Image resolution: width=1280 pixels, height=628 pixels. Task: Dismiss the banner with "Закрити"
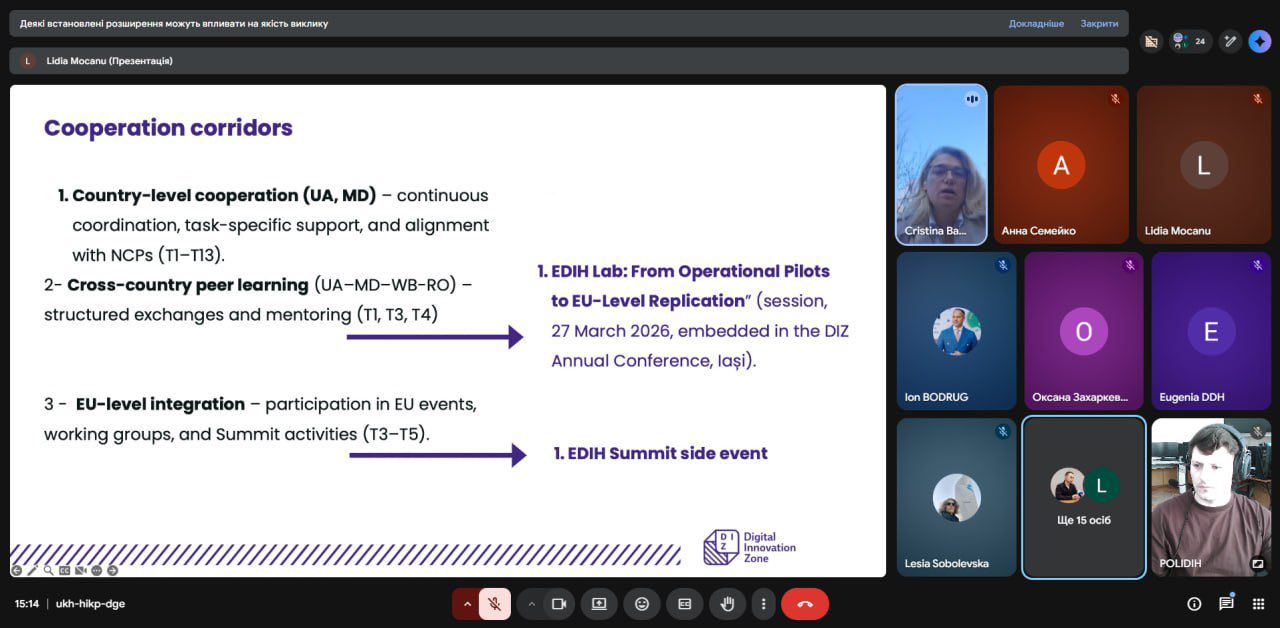point(1099,23)
